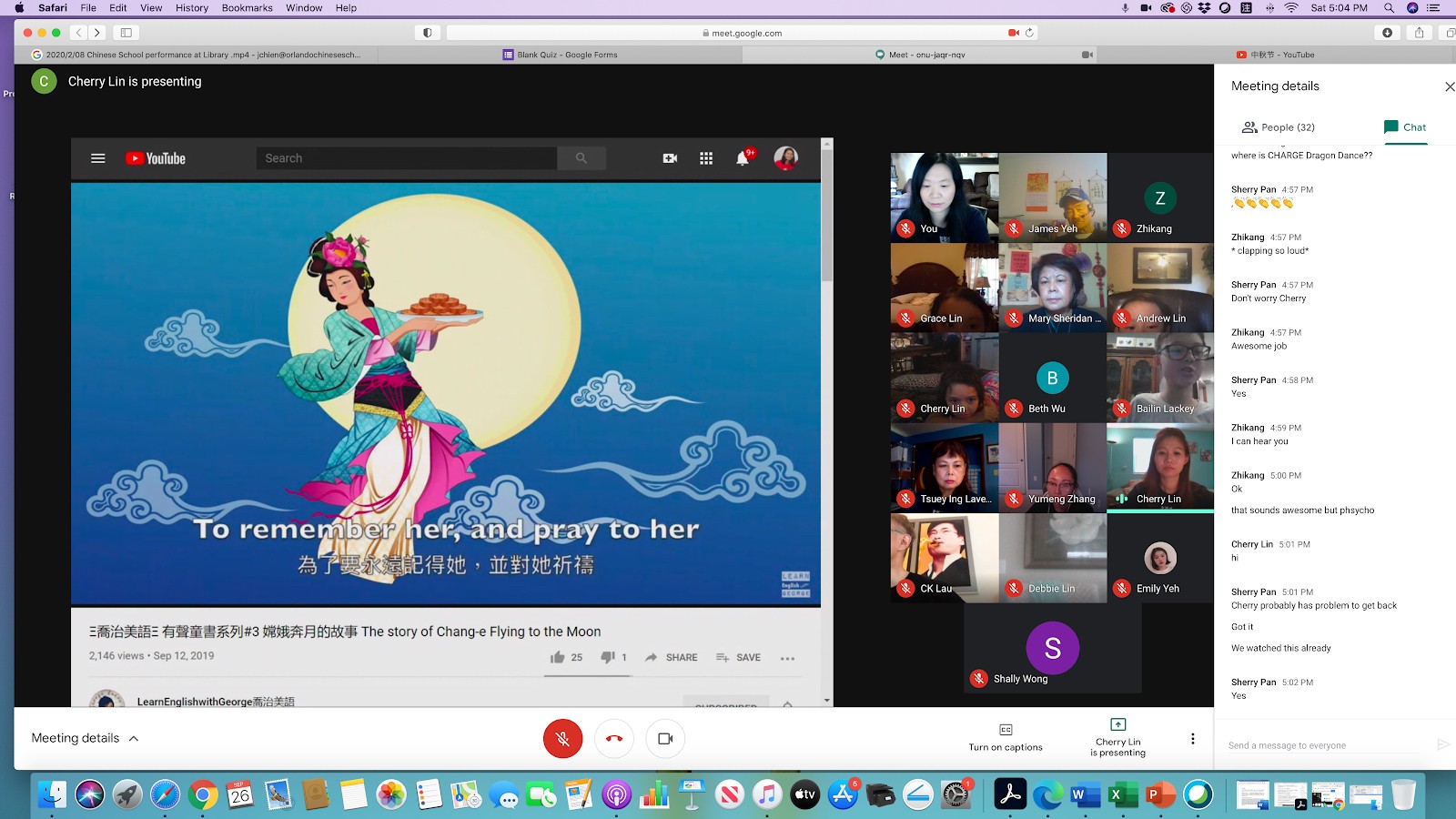Toggle the microphone mute button in Meet

coord(562,739)
